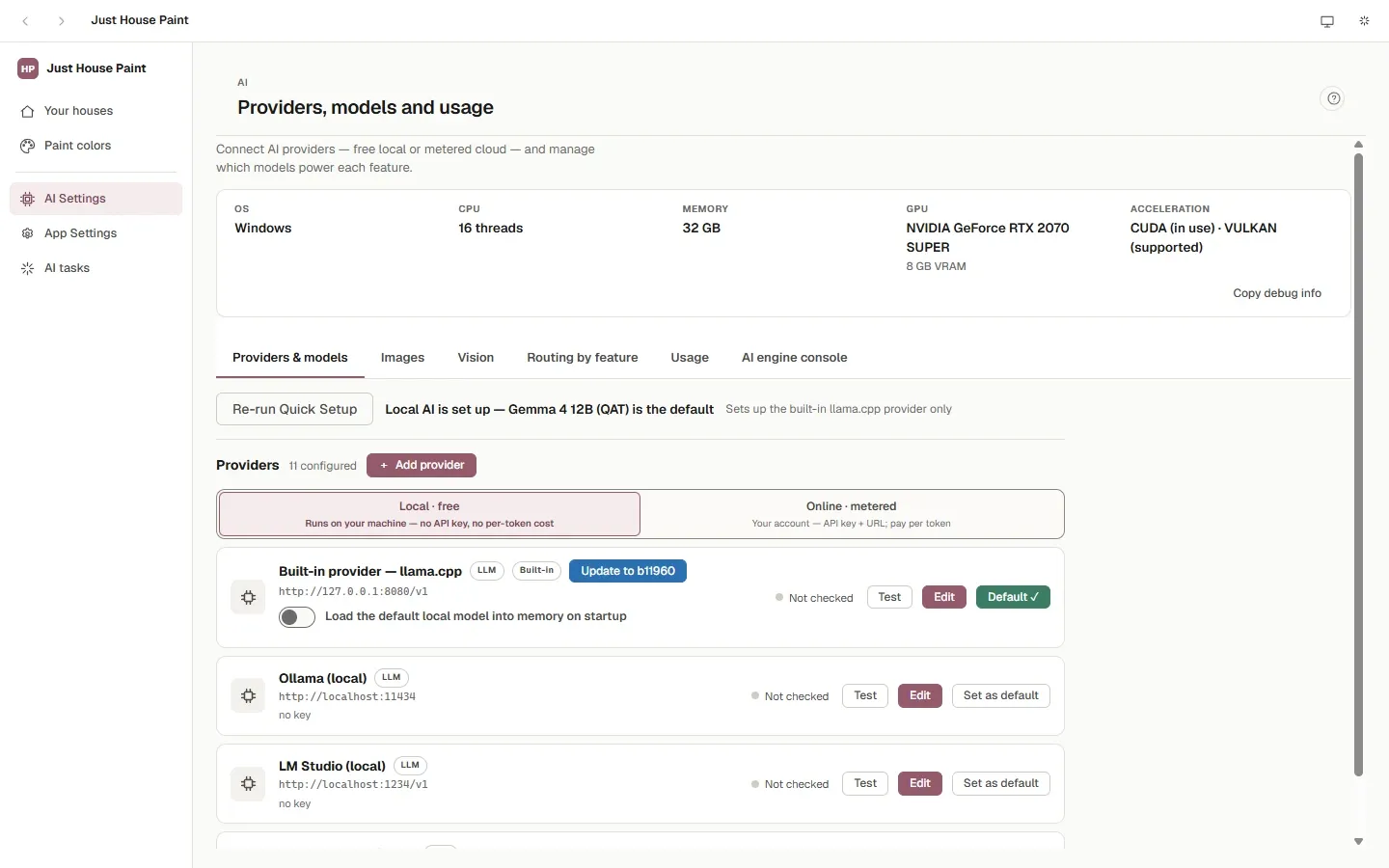Switch to the Providers & models tab
The image size is (1389, 868).
[290, 358]
